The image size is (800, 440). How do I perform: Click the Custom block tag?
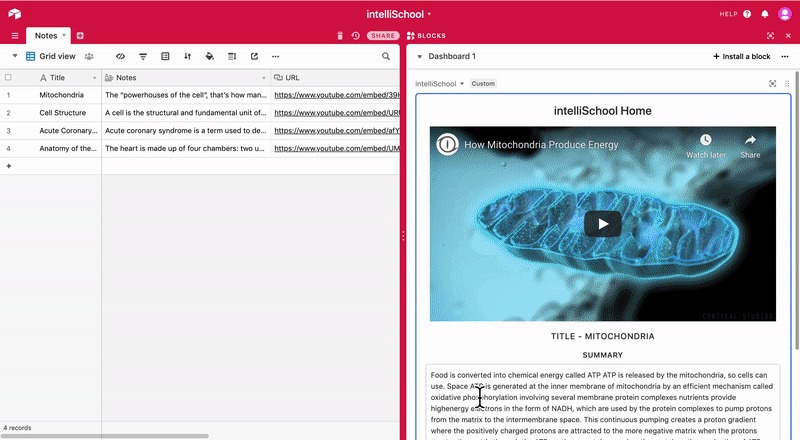[x=483, y=84]
